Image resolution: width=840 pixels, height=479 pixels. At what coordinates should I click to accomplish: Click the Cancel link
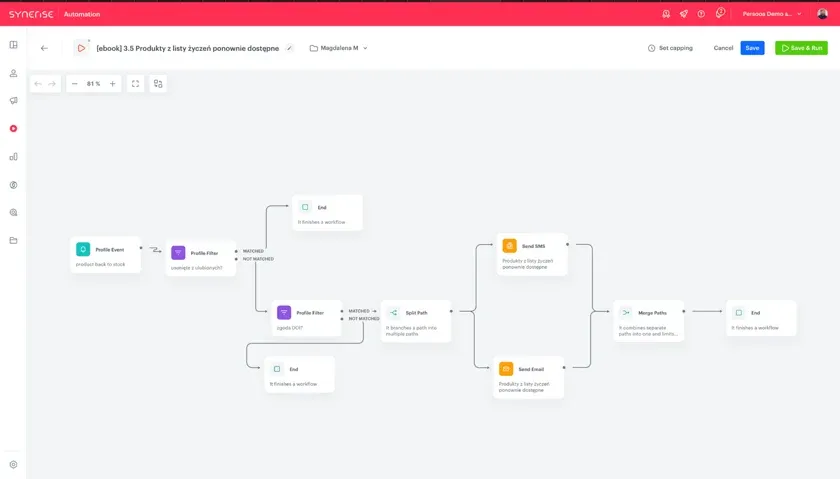pyautogui.click(x=723, y=48)
